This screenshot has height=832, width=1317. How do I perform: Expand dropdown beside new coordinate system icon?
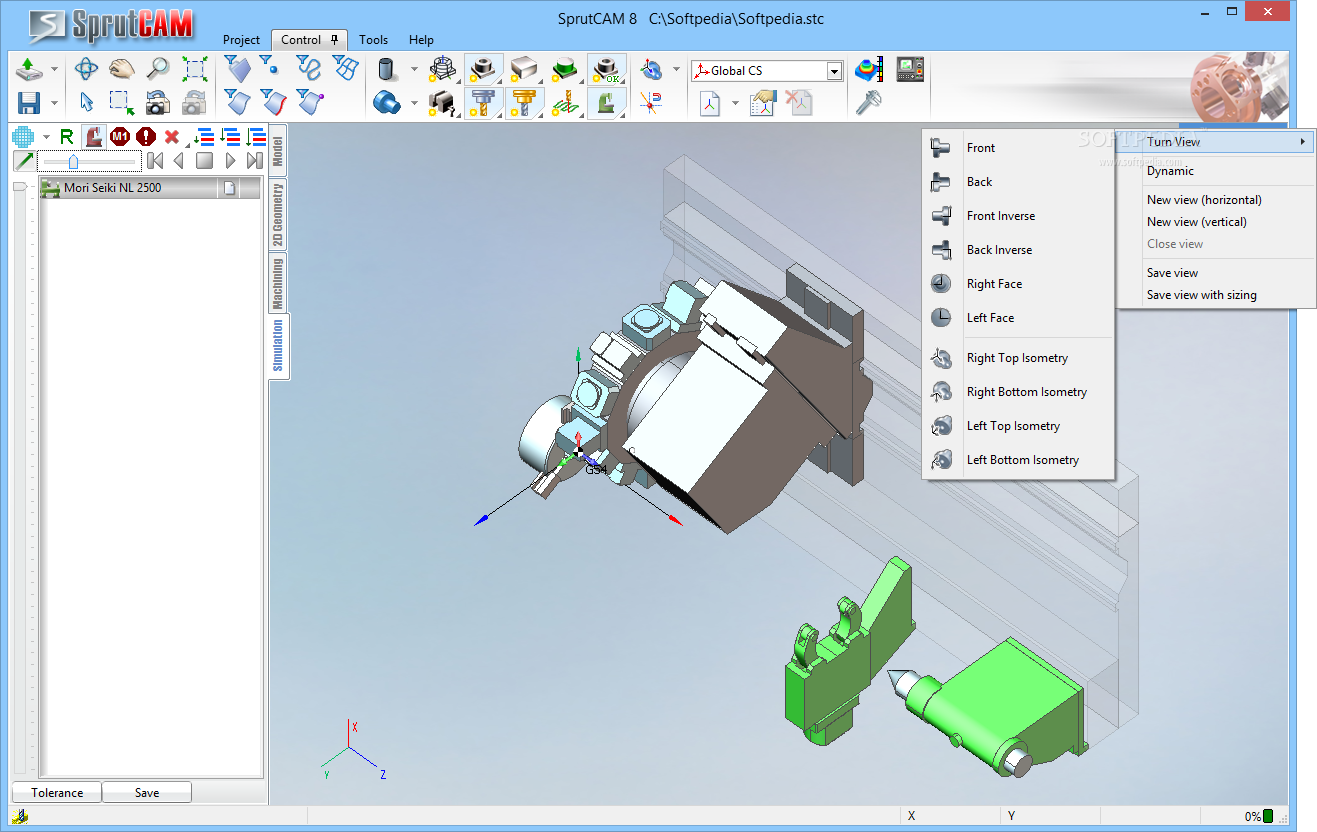click(735, 103)
